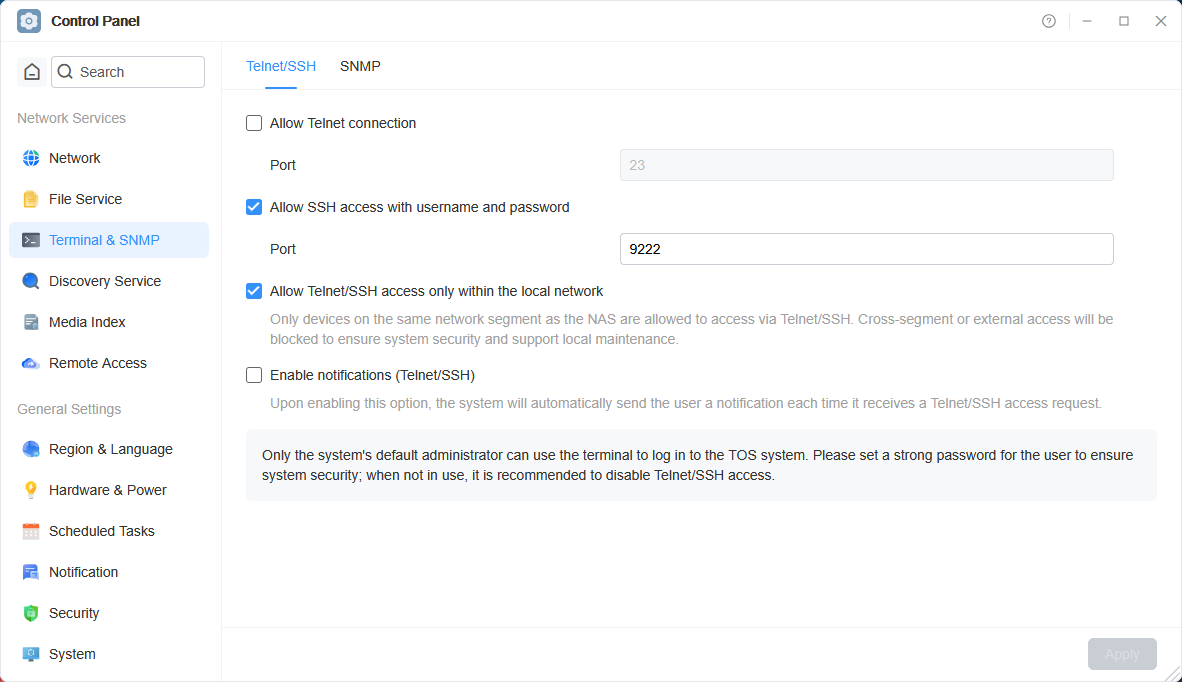Select File Service from the sidebar

pos(87,199)
